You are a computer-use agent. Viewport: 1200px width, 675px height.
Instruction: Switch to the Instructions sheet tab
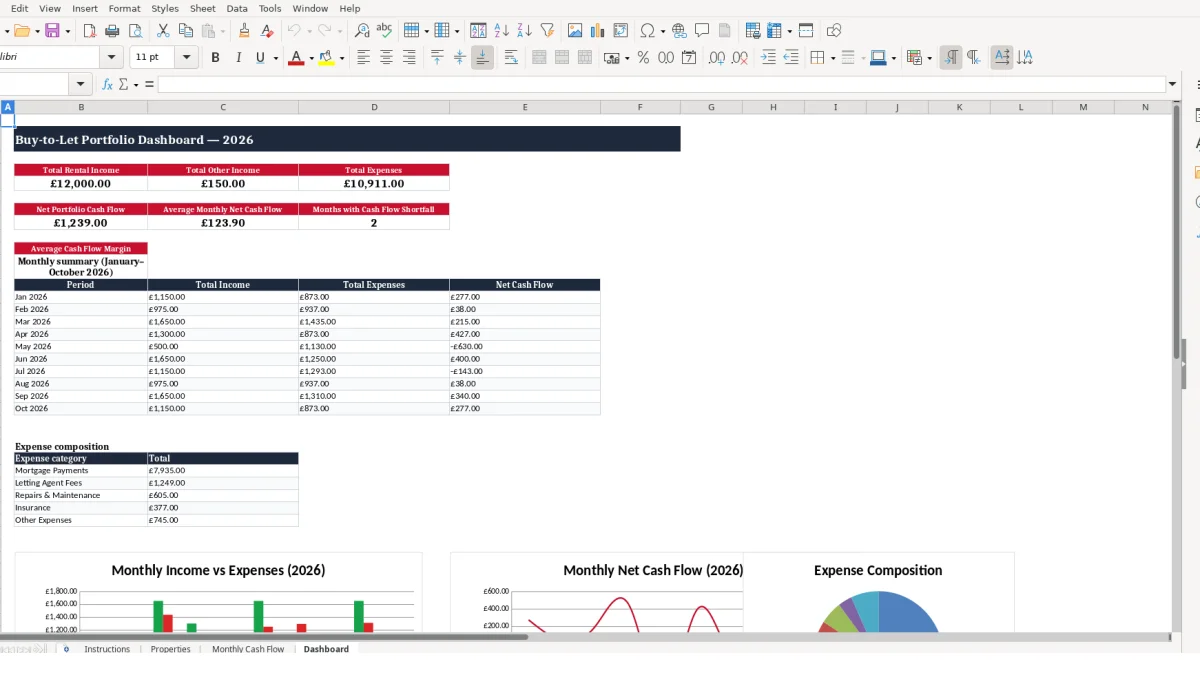coord(107,649)
